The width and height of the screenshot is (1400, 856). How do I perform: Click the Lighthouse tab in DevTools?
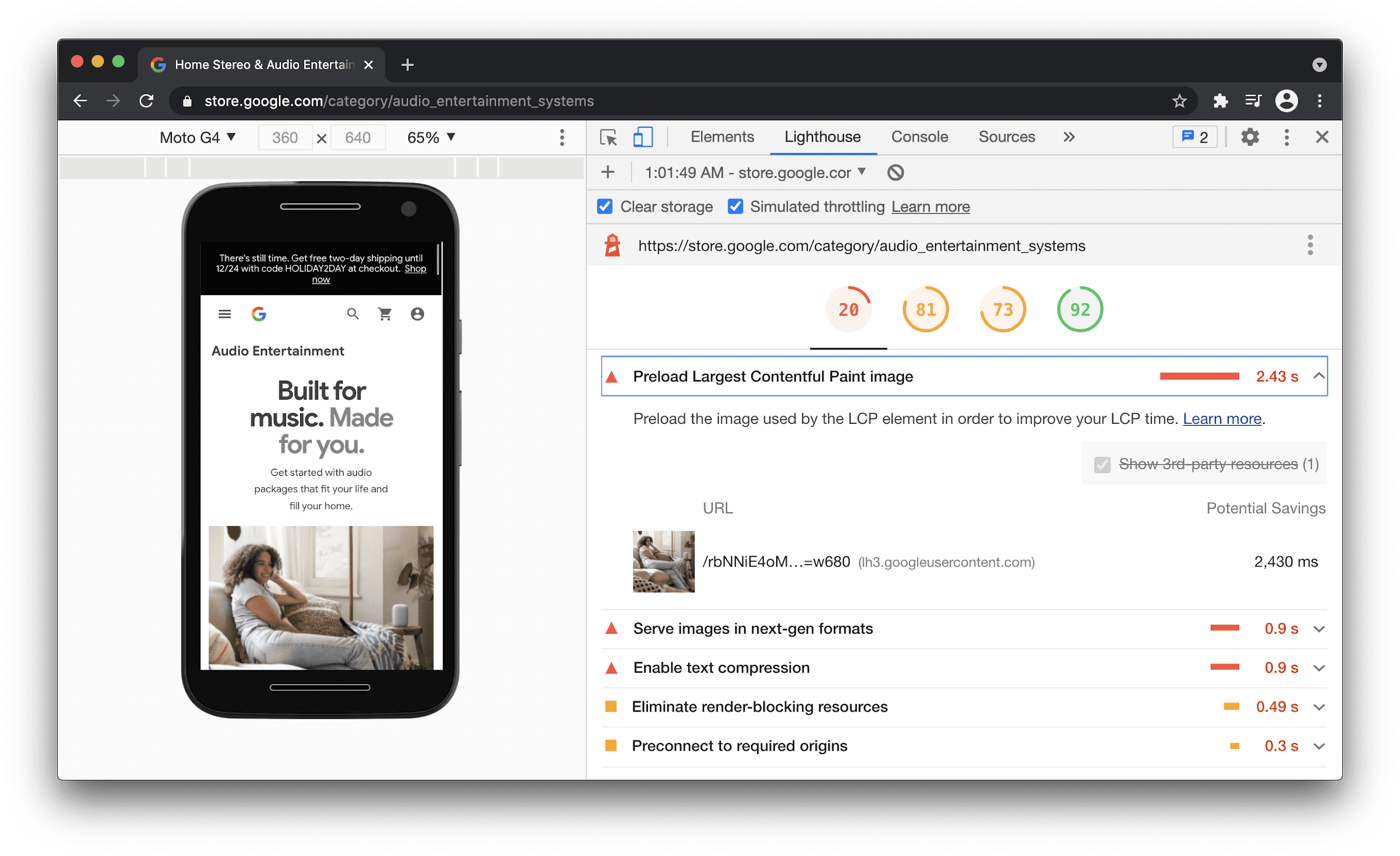[x=821, y=137]
